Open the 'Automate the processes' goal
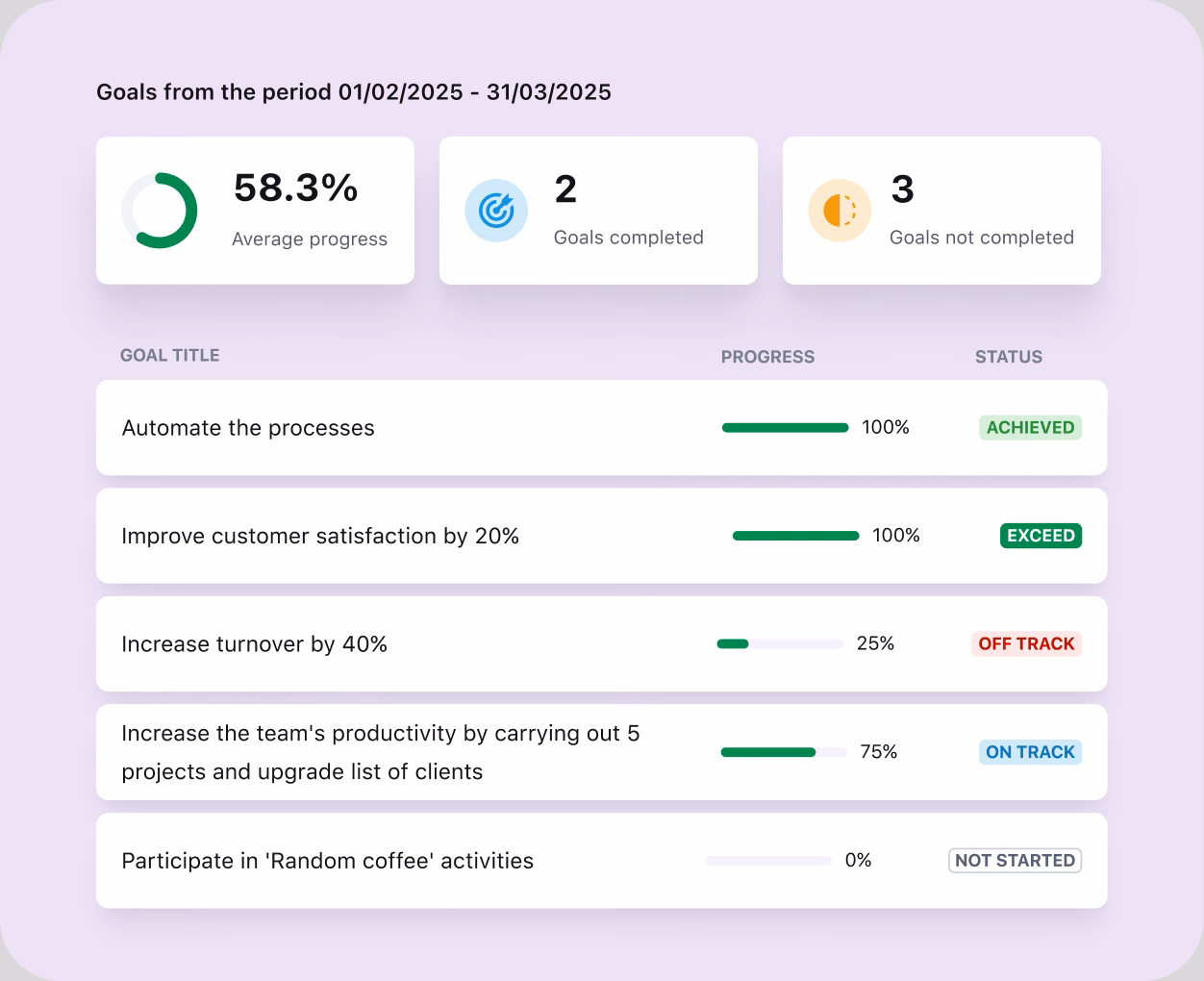This screenshot has width=1204, height=981. pos(248,428)
